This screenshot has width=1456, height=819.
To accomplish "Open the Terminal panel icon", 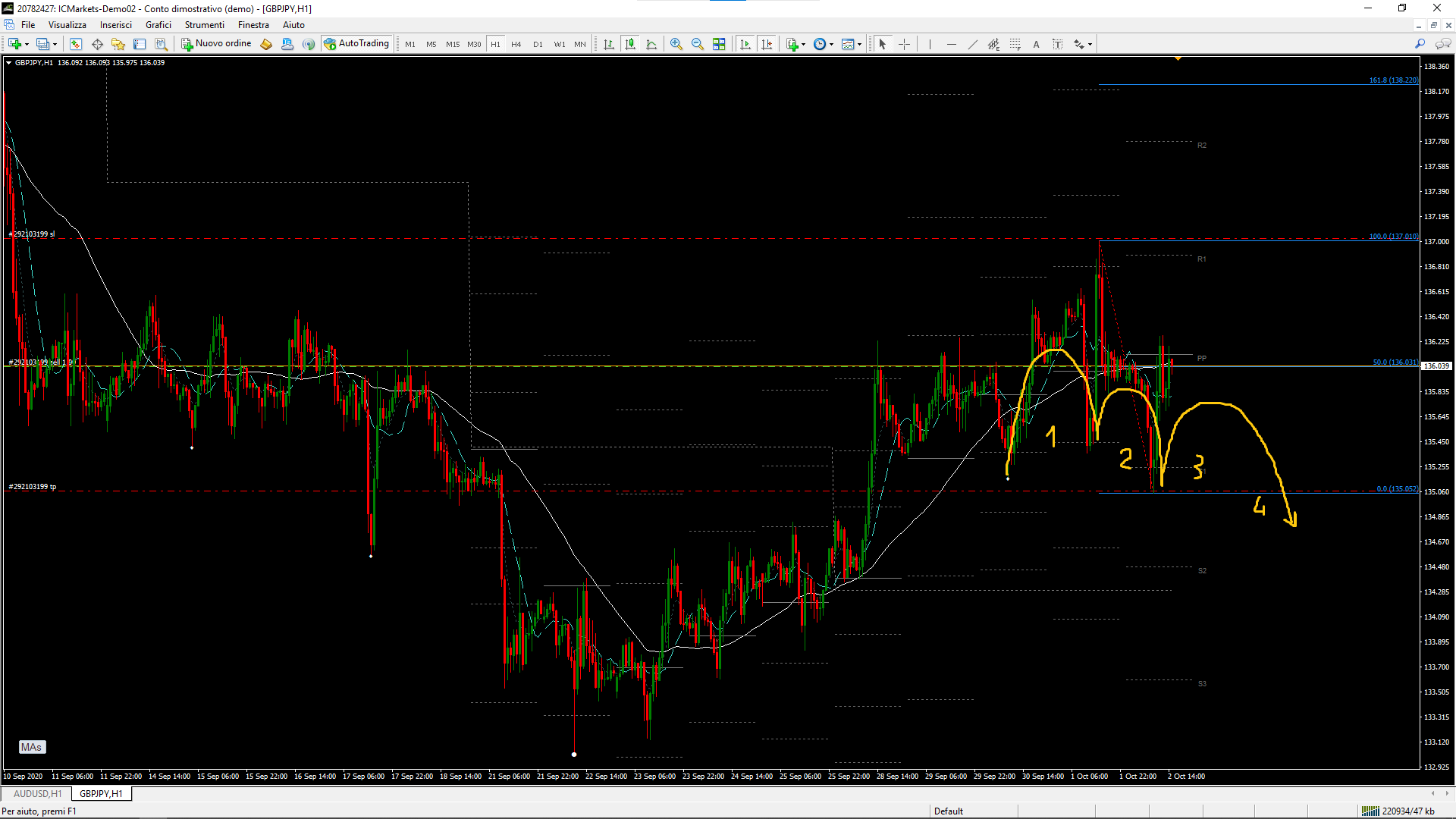I will [140, 44].
